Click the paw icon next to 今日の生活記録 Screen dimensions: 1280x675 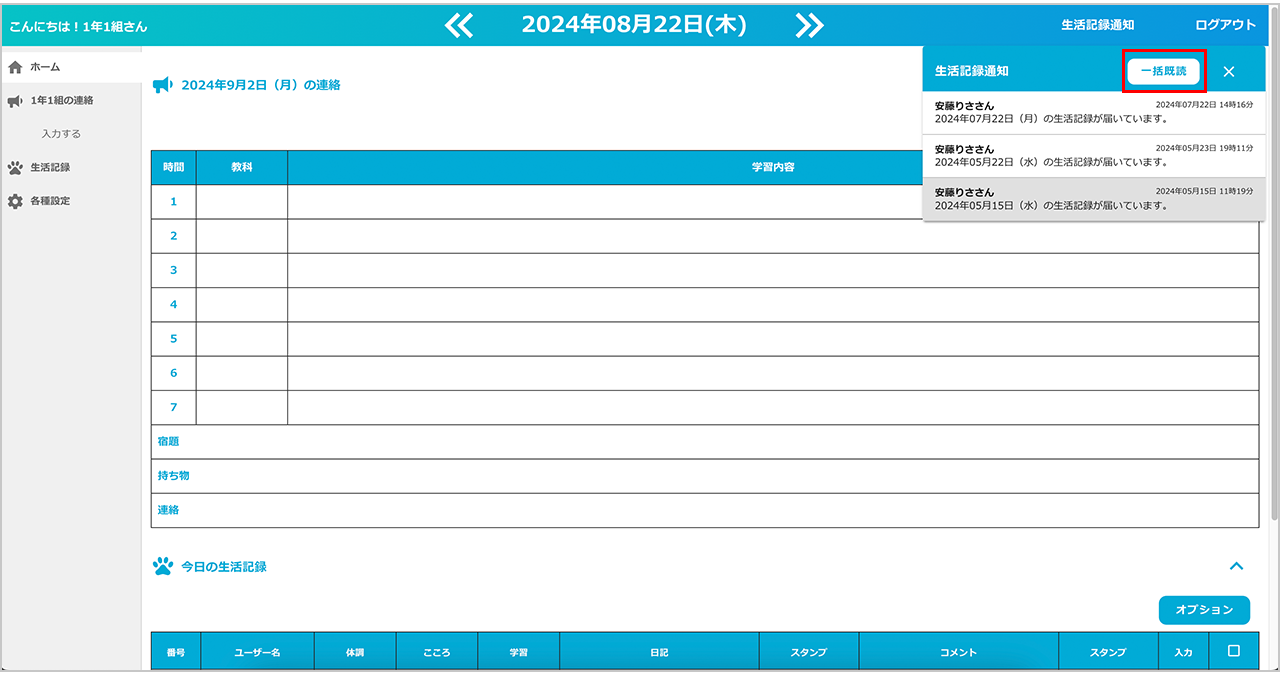[x=162, y=567]
